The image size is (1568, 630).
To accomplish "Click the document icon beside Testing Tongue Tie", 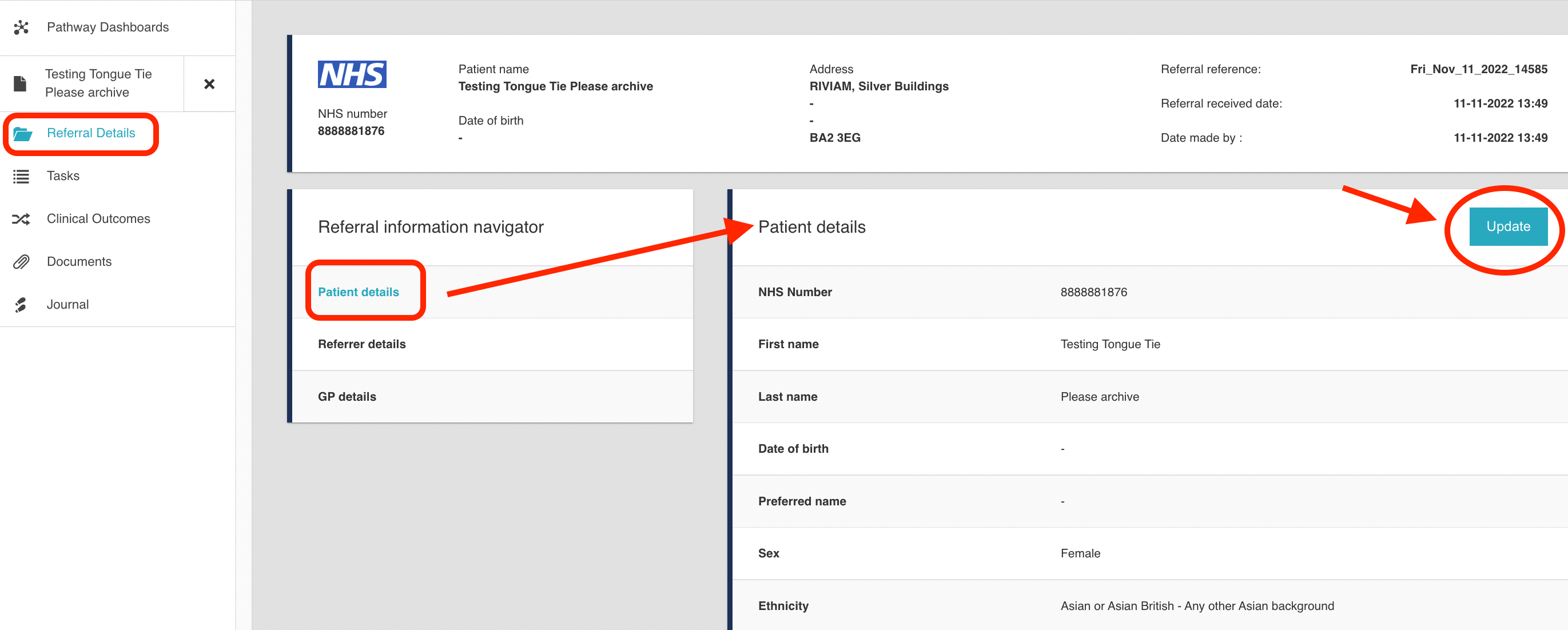I will point(20,83).
